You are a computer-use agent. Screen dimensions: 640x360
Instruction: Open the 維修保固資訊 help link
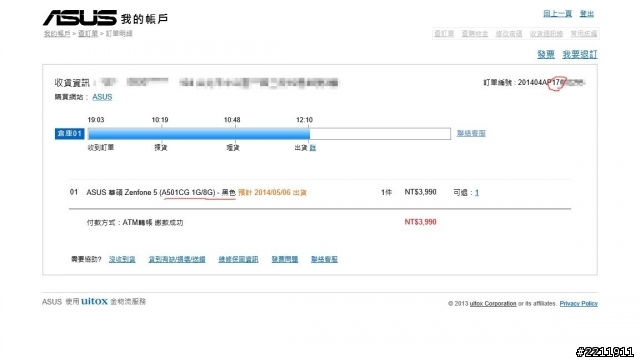pos(238,259)
